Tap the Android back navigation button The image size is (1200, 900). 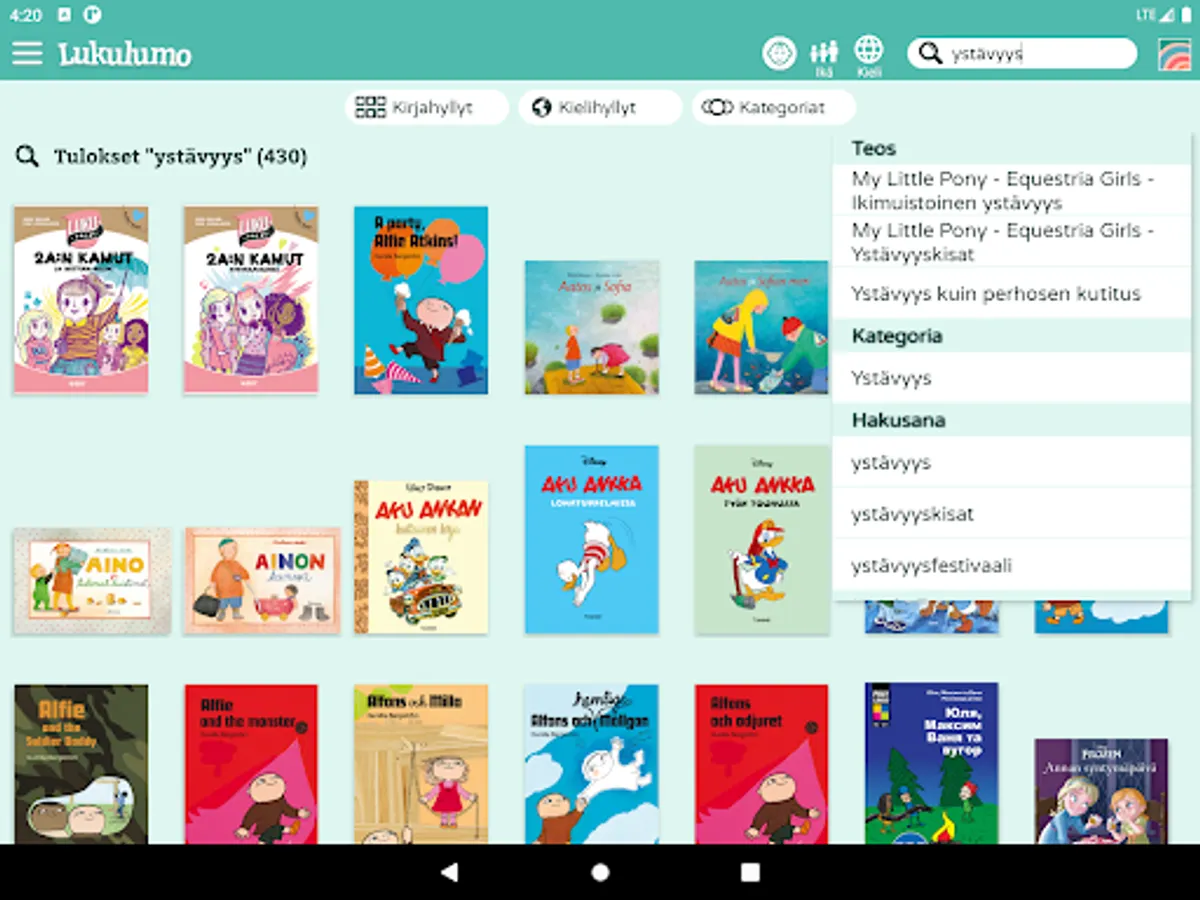[x=450, y=872]
